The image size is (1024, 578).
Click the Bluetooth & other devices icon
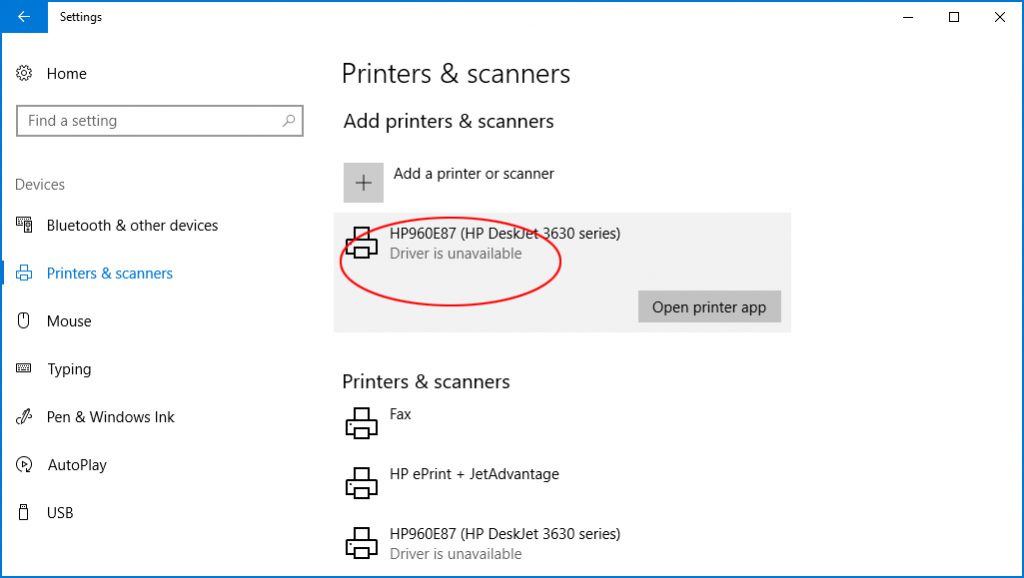(24, 225)
